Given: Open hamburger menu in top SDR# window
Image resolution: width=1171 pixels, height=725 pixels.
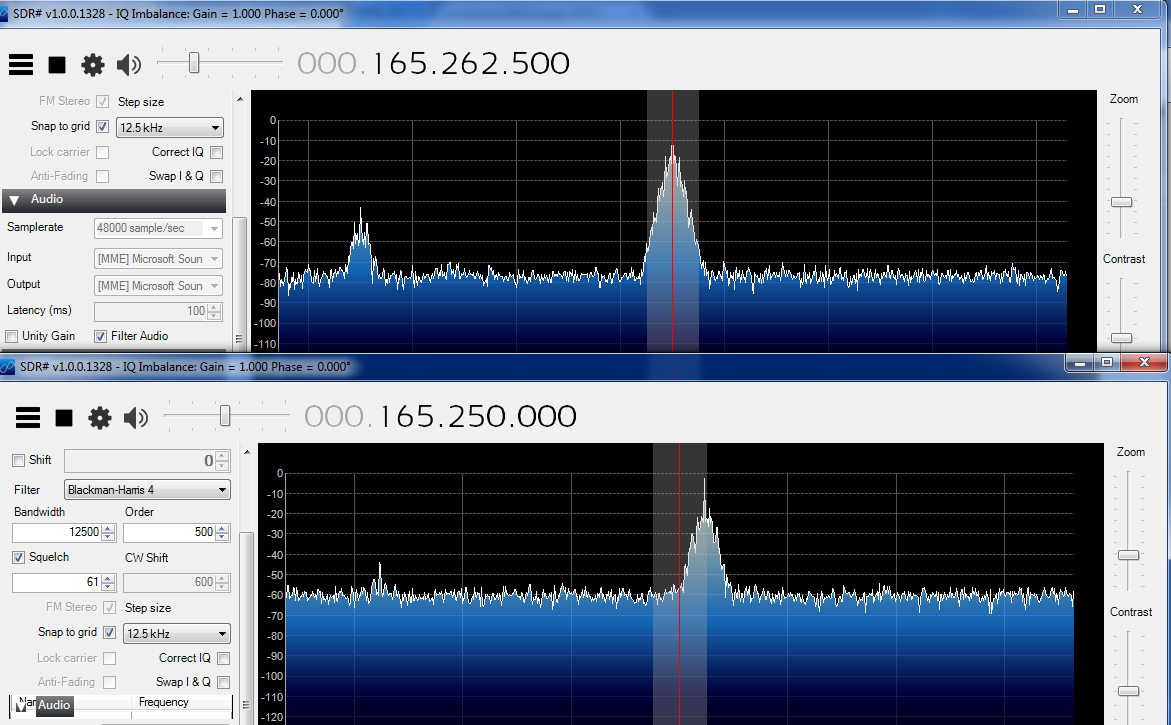Looking at the screenshot, I should [21, 65].
